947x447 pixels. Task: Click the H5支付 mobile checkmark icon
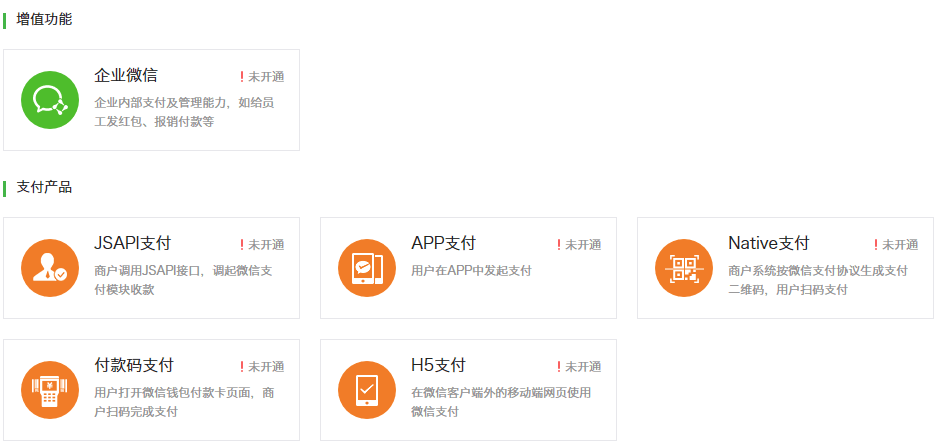pos(367,390)
